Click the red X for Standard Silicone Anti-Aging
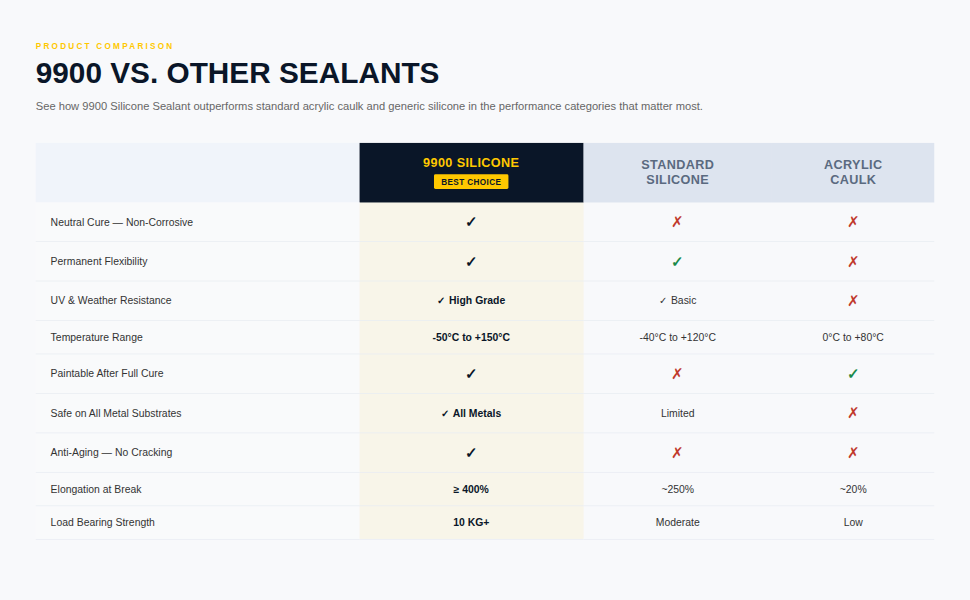This screenshot has height=600, width=970. (x=677, y=453)
